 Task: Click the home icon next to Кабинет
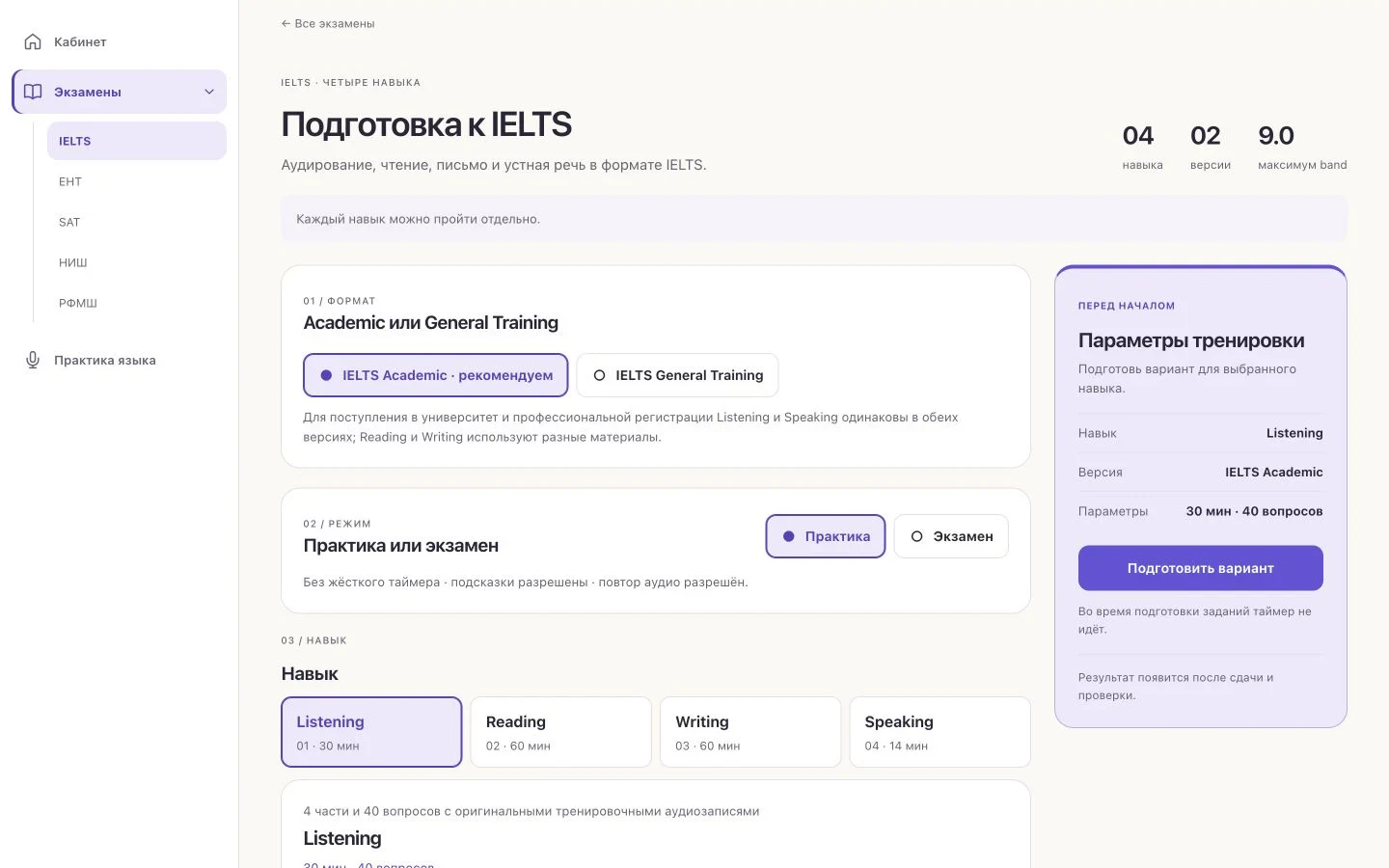click(33, 41)
